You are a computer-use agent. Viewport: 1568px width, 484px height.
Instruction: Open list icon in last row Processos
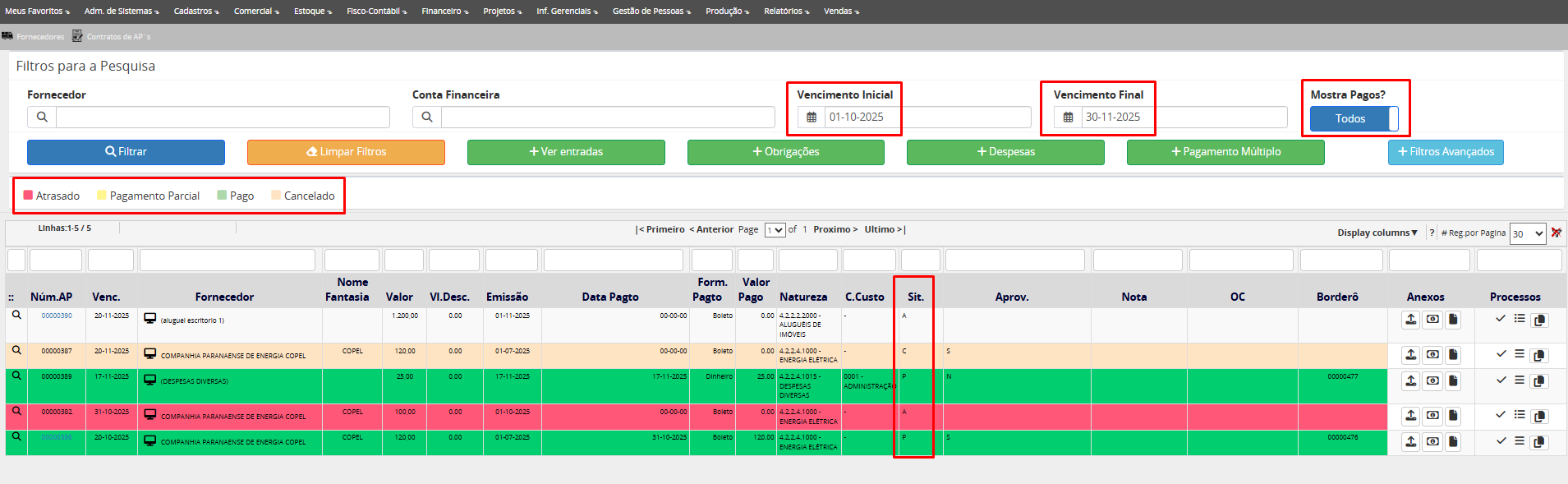click(x=1520, y=441)
